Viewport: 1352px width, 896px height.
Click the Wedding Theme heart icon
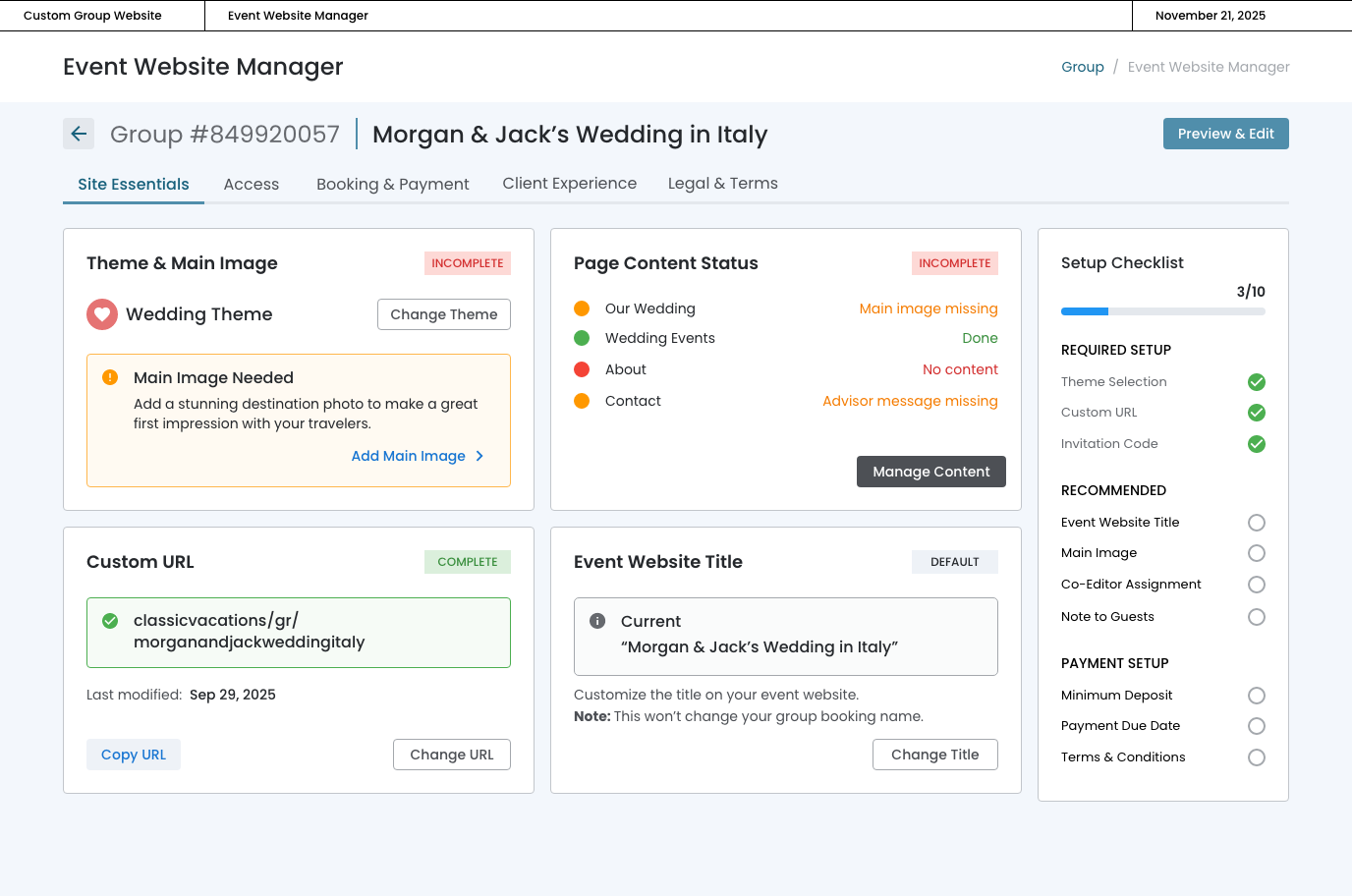pos(102,314)
